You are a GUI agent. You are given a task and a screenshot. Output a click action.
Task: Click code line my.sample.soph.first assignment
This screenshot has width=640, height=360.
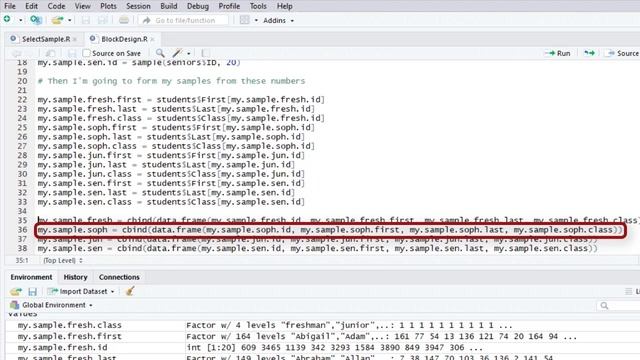[x=176, y=127]
